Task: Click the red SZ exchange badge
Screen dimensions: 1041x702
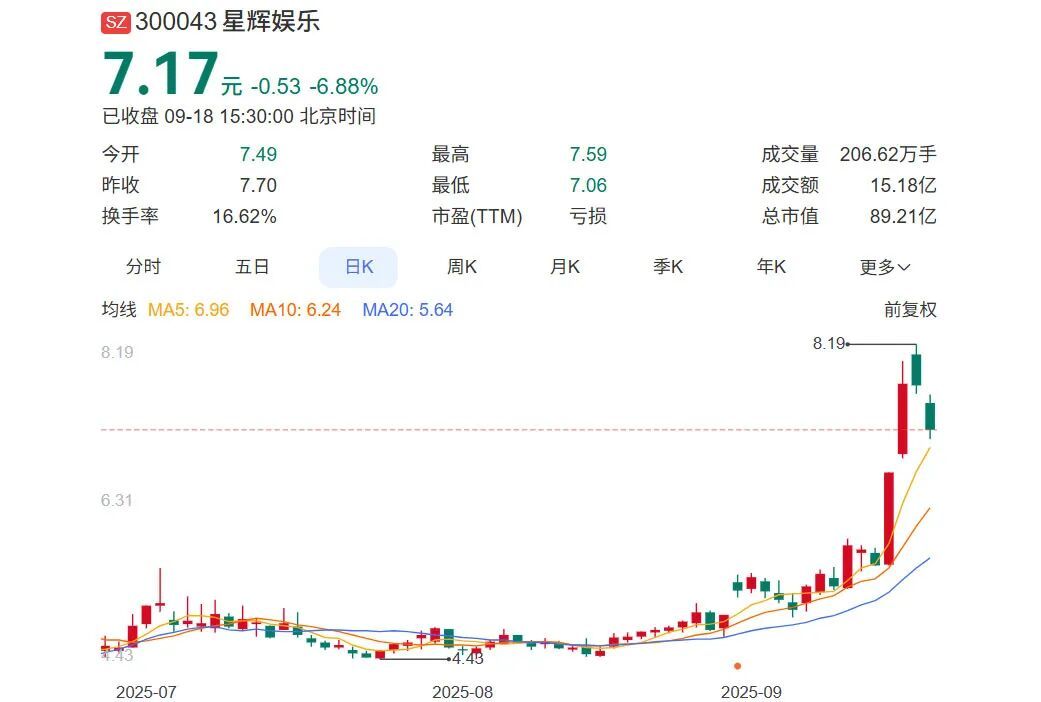Action: (x=116, y=22)
